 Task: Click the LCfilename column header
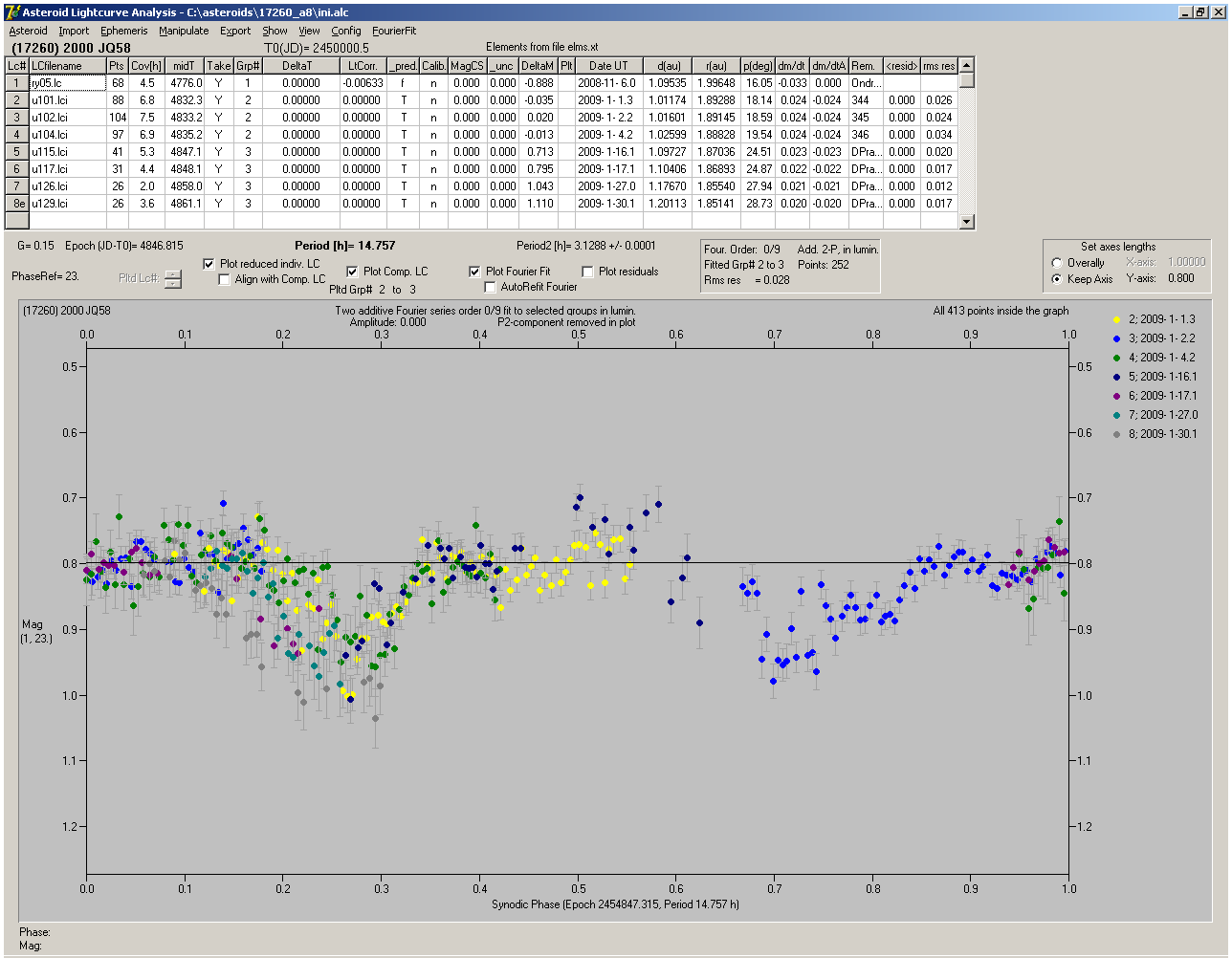(x=67, y=66)
